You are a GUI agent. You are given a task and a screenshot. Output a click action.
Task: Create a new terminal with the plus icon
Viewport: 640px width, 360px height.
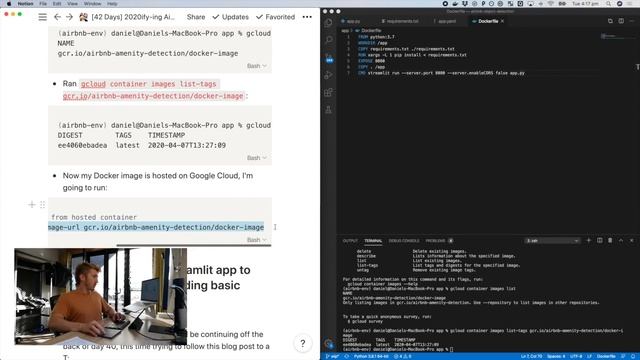[589, 240]
